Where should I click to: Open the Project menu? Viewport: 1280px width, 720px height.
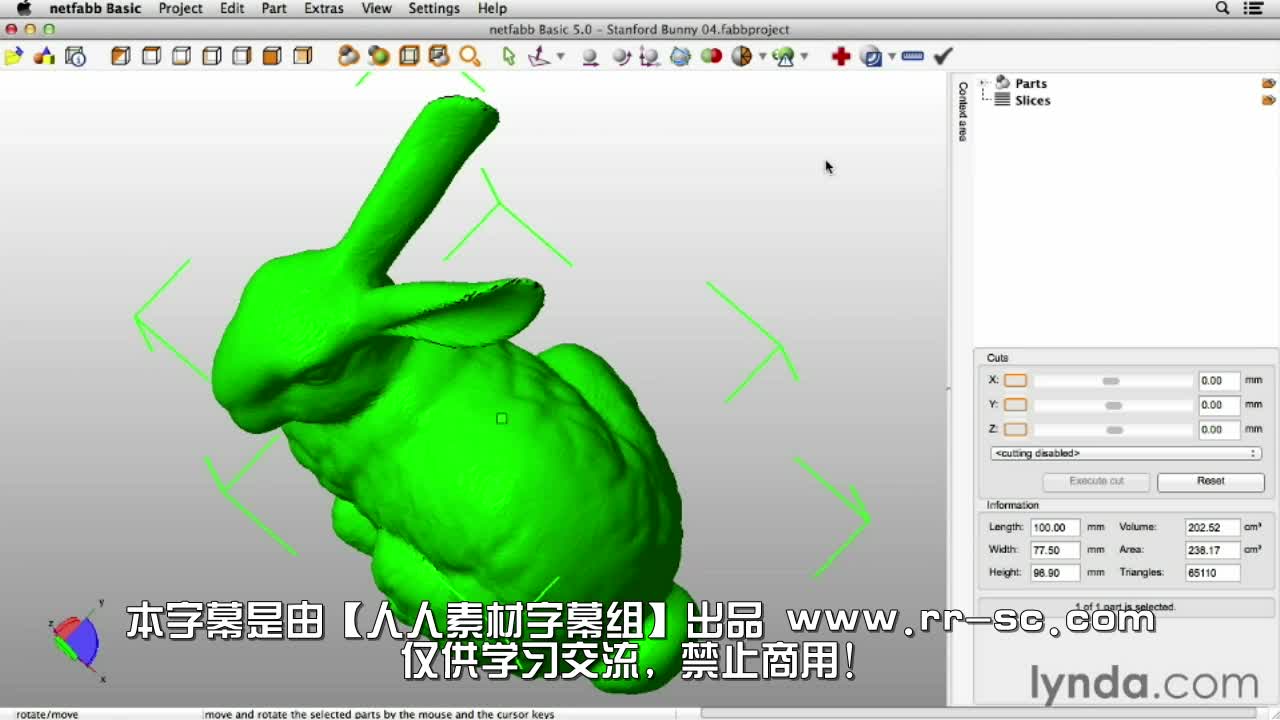point(180,8)
